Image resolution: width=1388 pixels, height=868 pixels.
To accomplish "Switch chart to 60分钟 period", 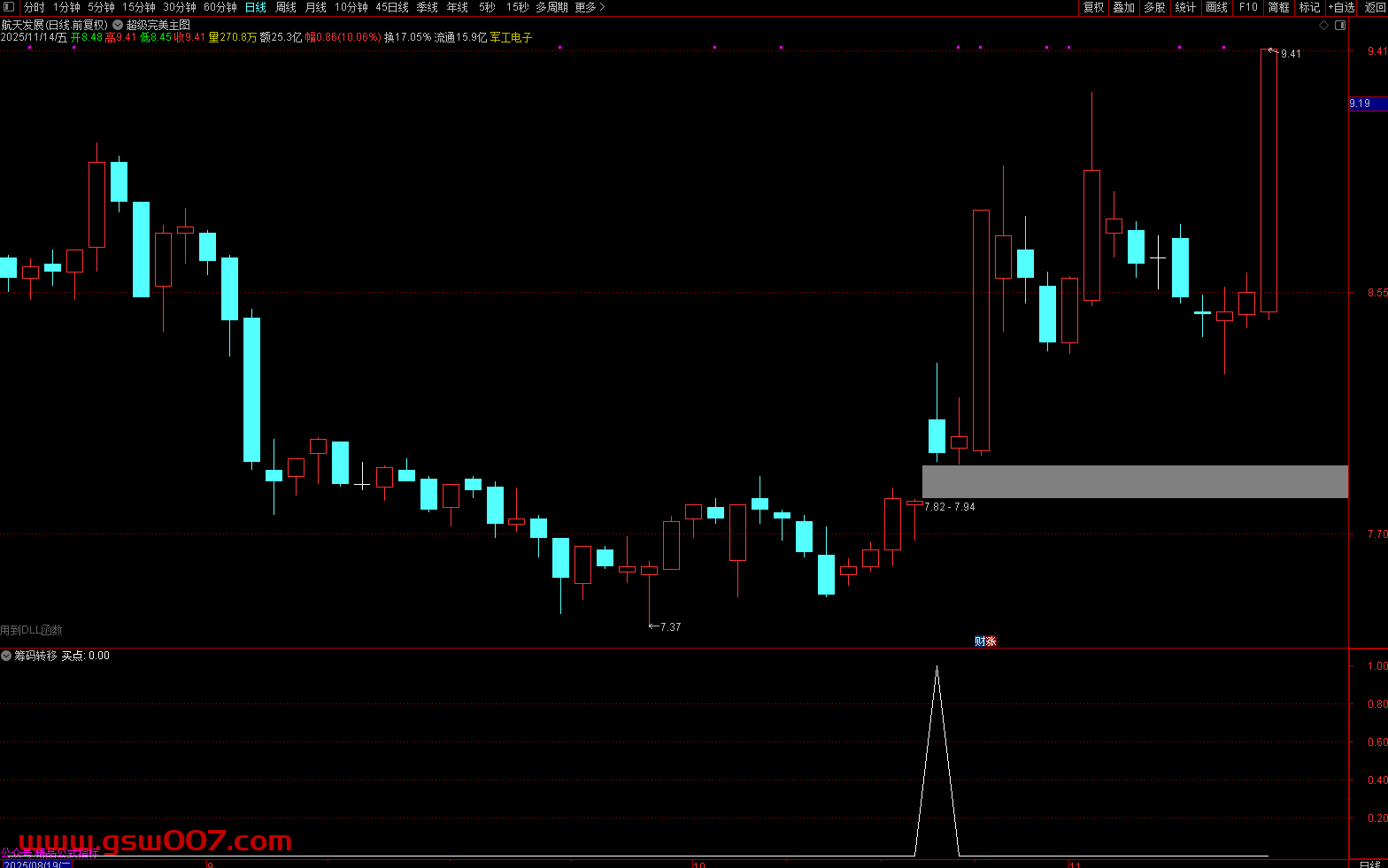I will 220,7.
